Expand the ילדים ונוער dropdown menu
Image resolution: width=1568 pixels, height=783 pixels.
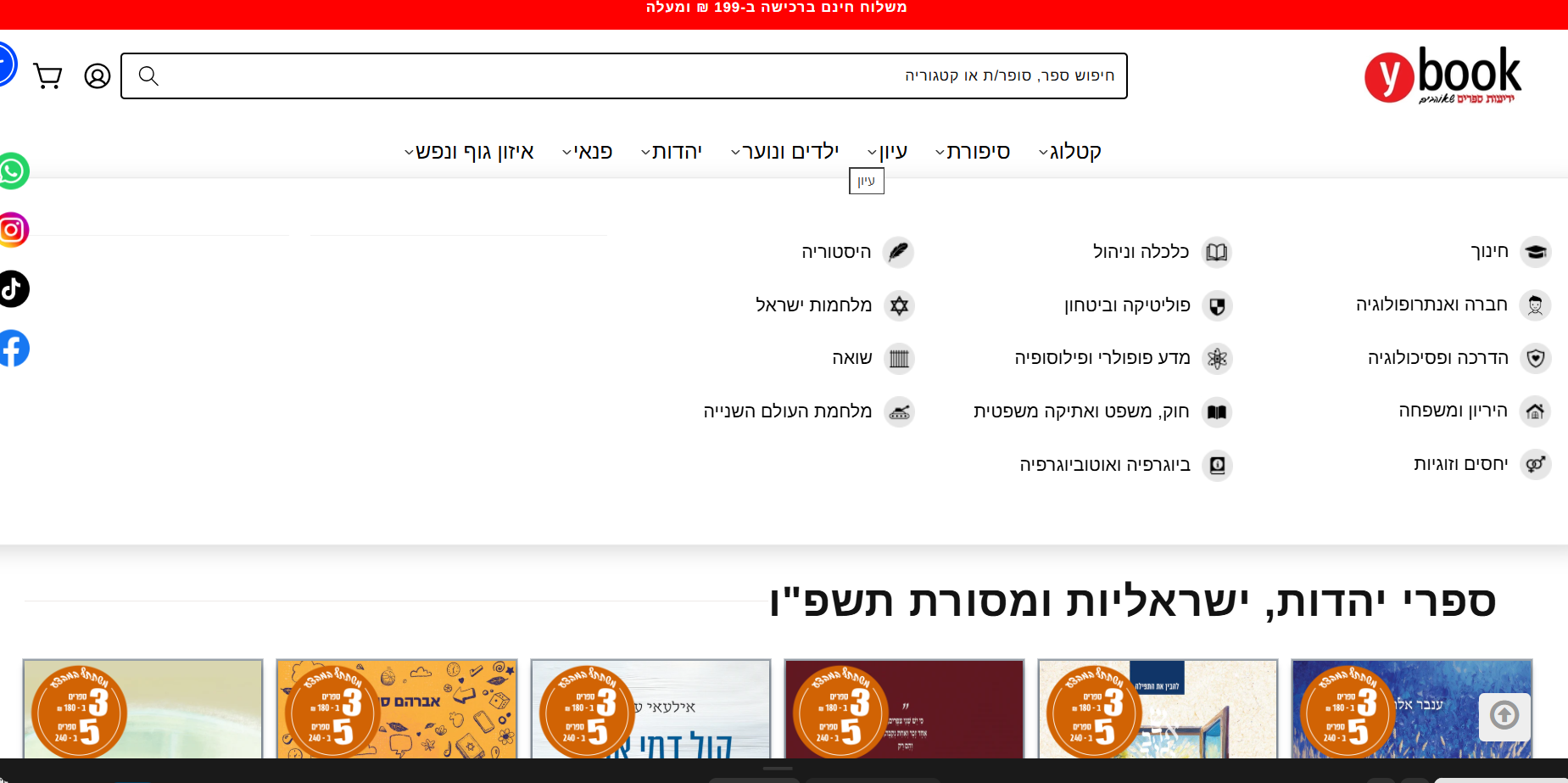click(785, 152)
